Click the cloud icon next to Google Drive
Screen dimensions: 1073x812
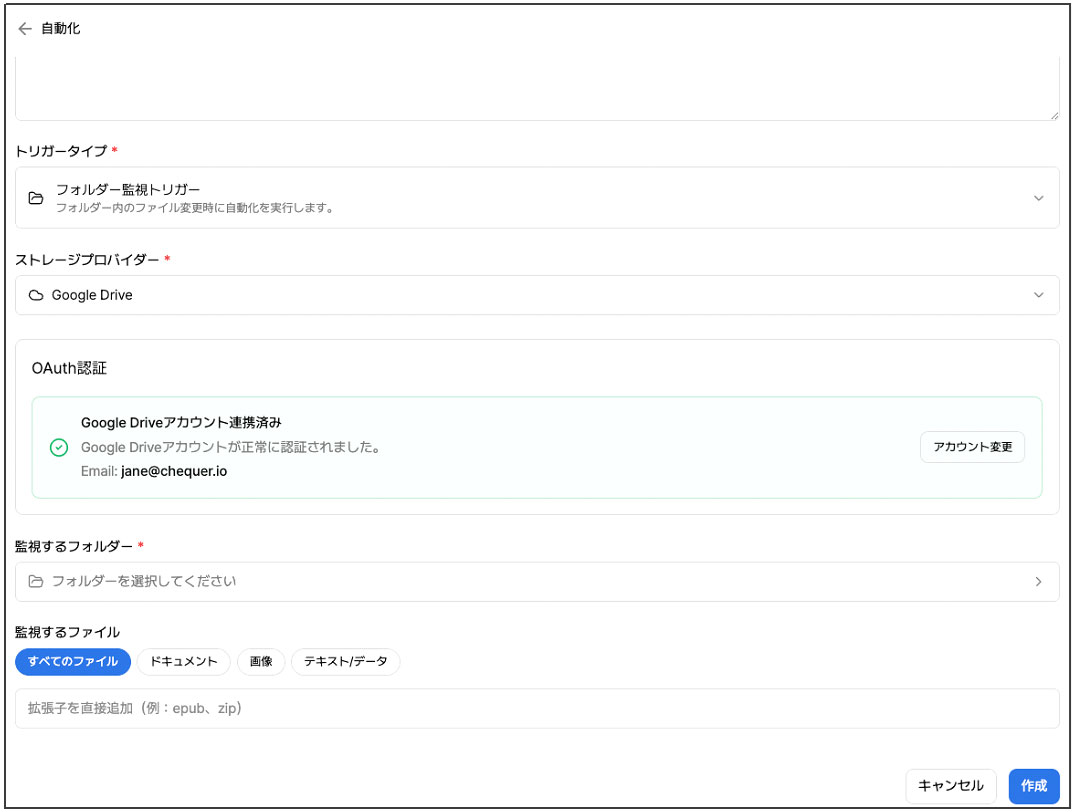(x=35, y=295)
